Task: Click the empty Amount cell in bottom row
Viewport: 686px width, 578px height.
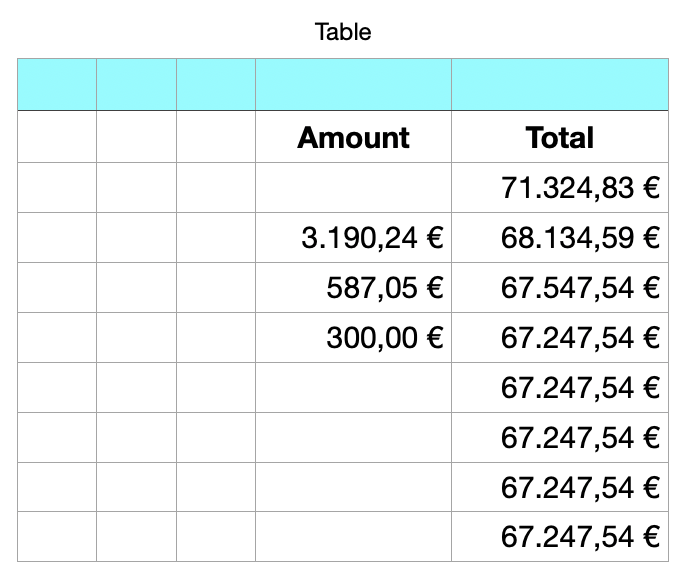Action: click(x=354, y=536)
